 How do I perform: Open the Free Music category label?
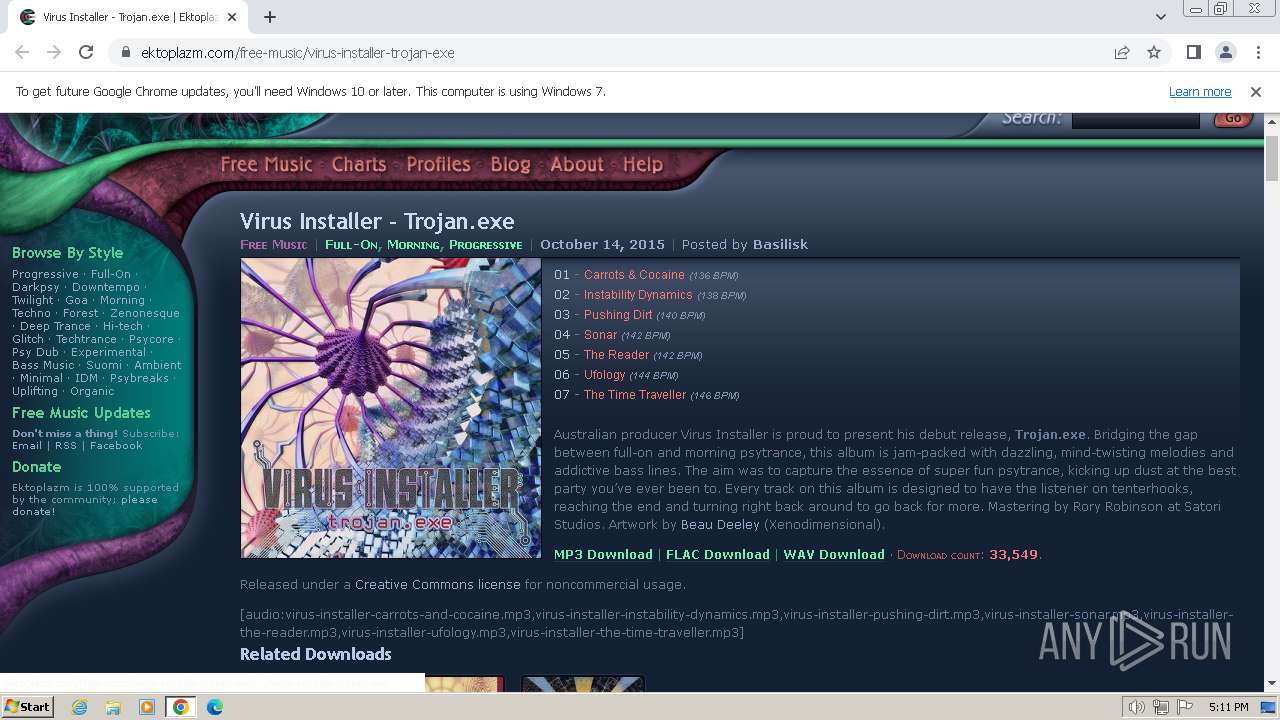tap(273, 244)
